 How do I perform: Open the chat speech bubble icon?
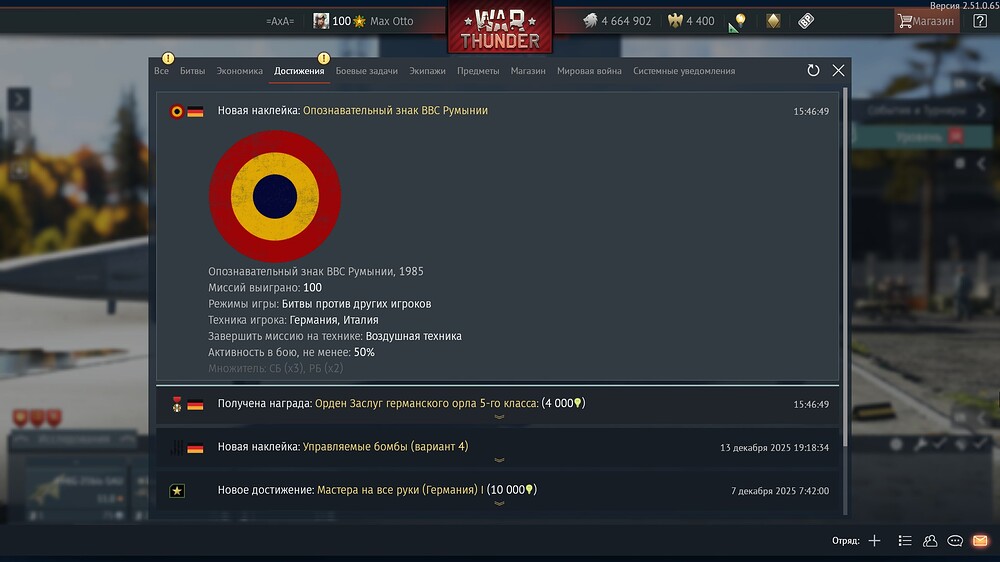pyautogui.click(x=955, y=540)
